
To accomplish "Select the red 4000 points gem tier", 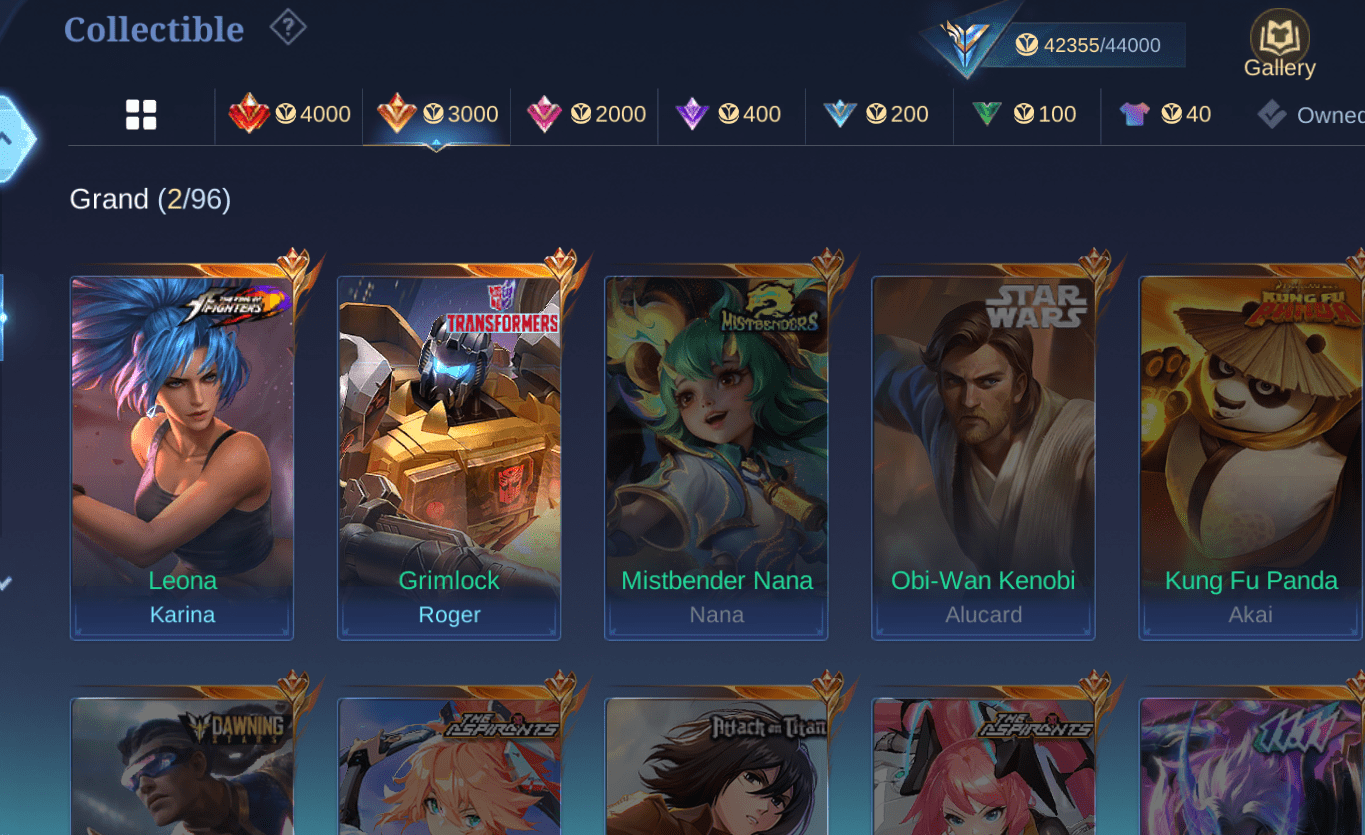I will coord(289,114).
